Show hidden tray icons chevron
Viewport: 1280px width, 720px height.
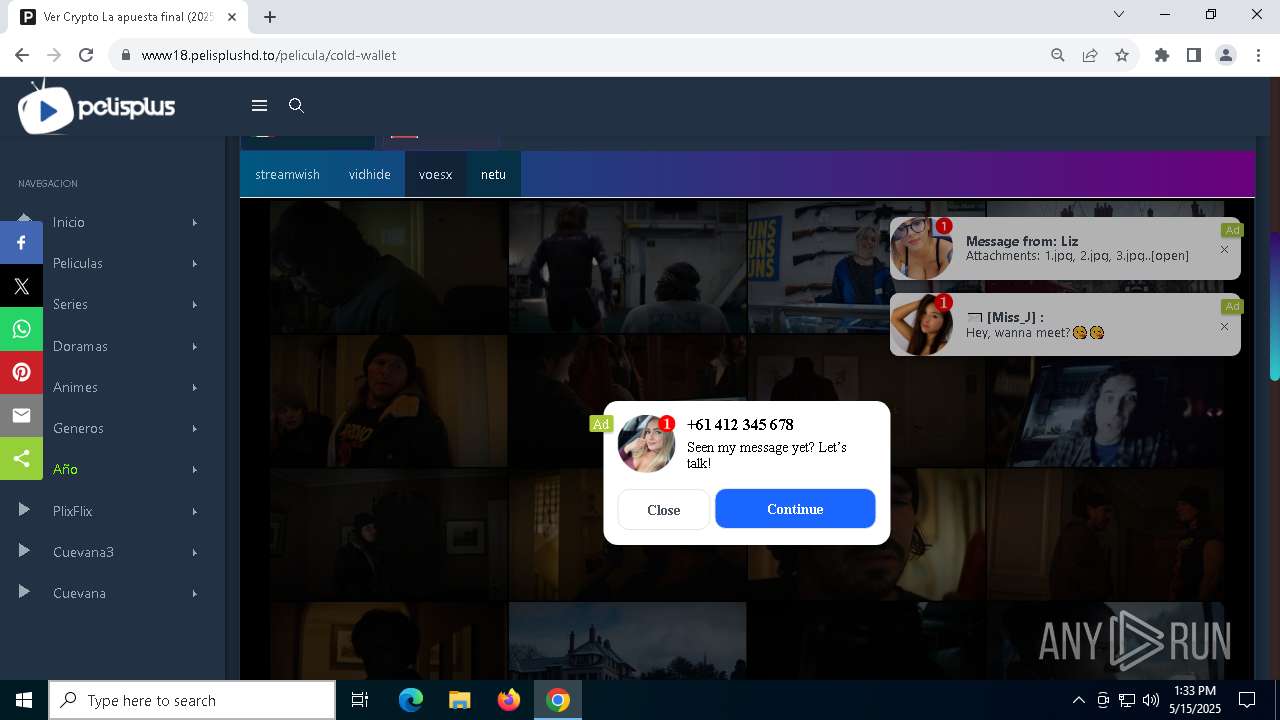pyautogui.click(x=1078, y=700)
